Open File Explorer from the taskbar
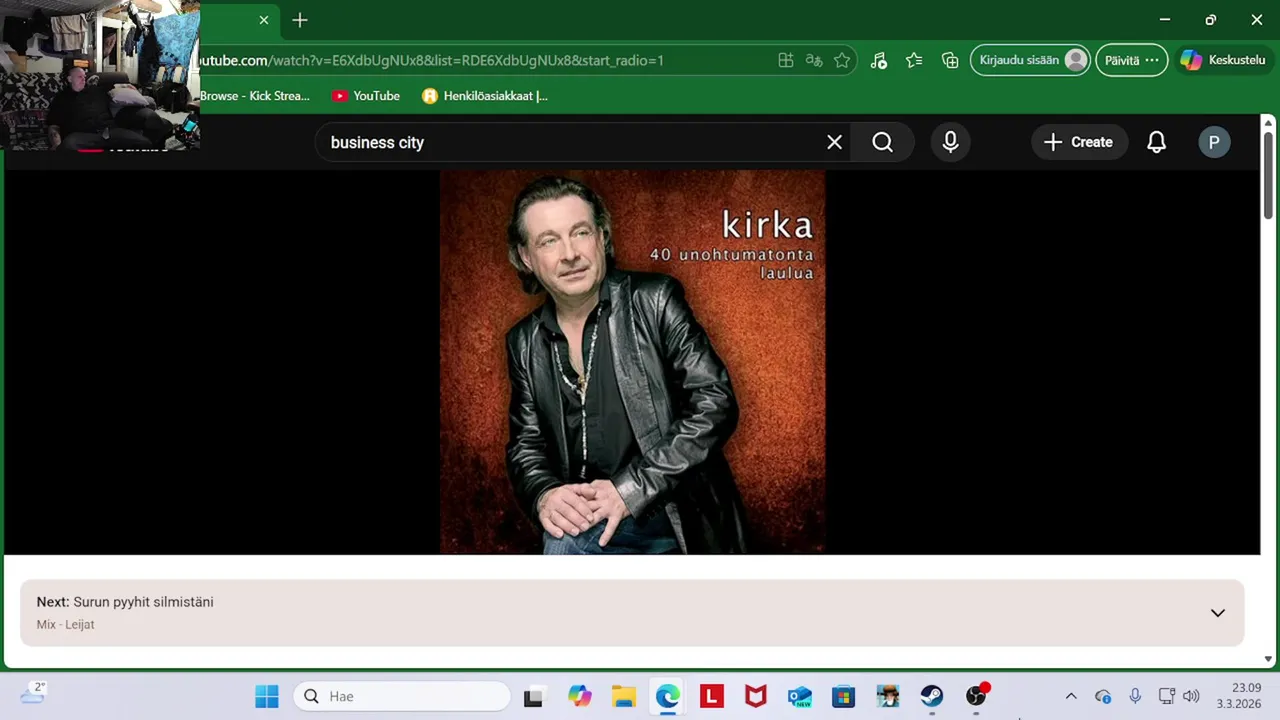 coord(624,696)
